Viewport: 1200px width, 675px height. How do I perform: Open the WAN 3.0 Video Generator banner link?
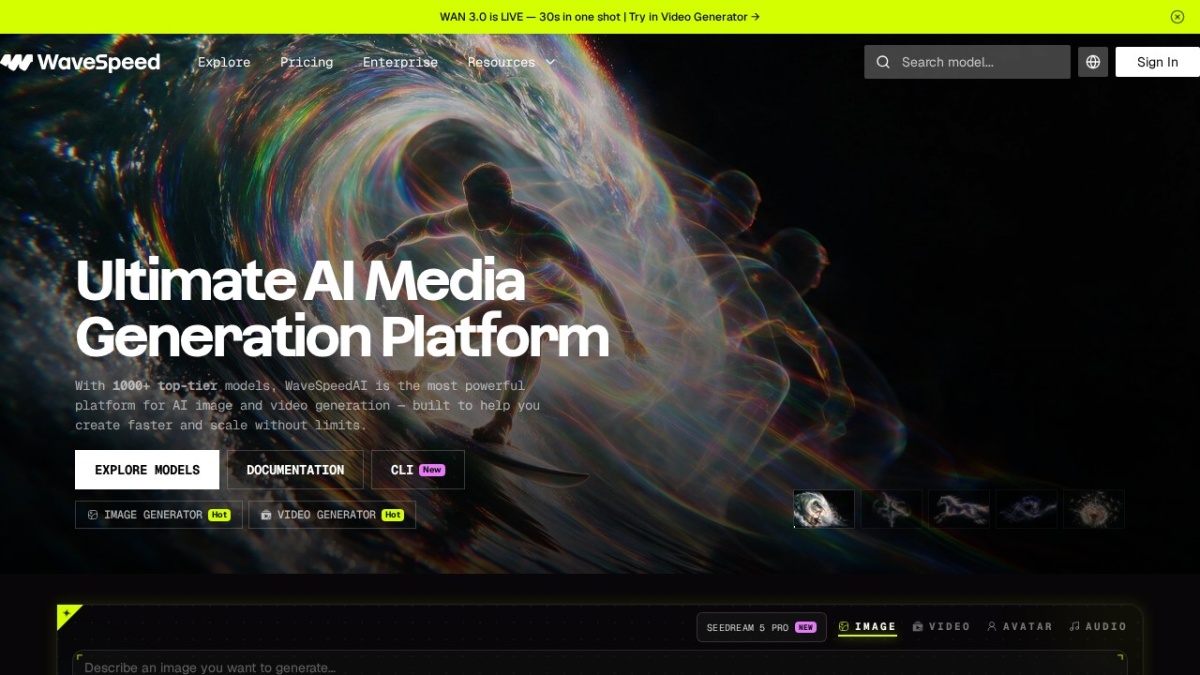(x=600, y=17)
